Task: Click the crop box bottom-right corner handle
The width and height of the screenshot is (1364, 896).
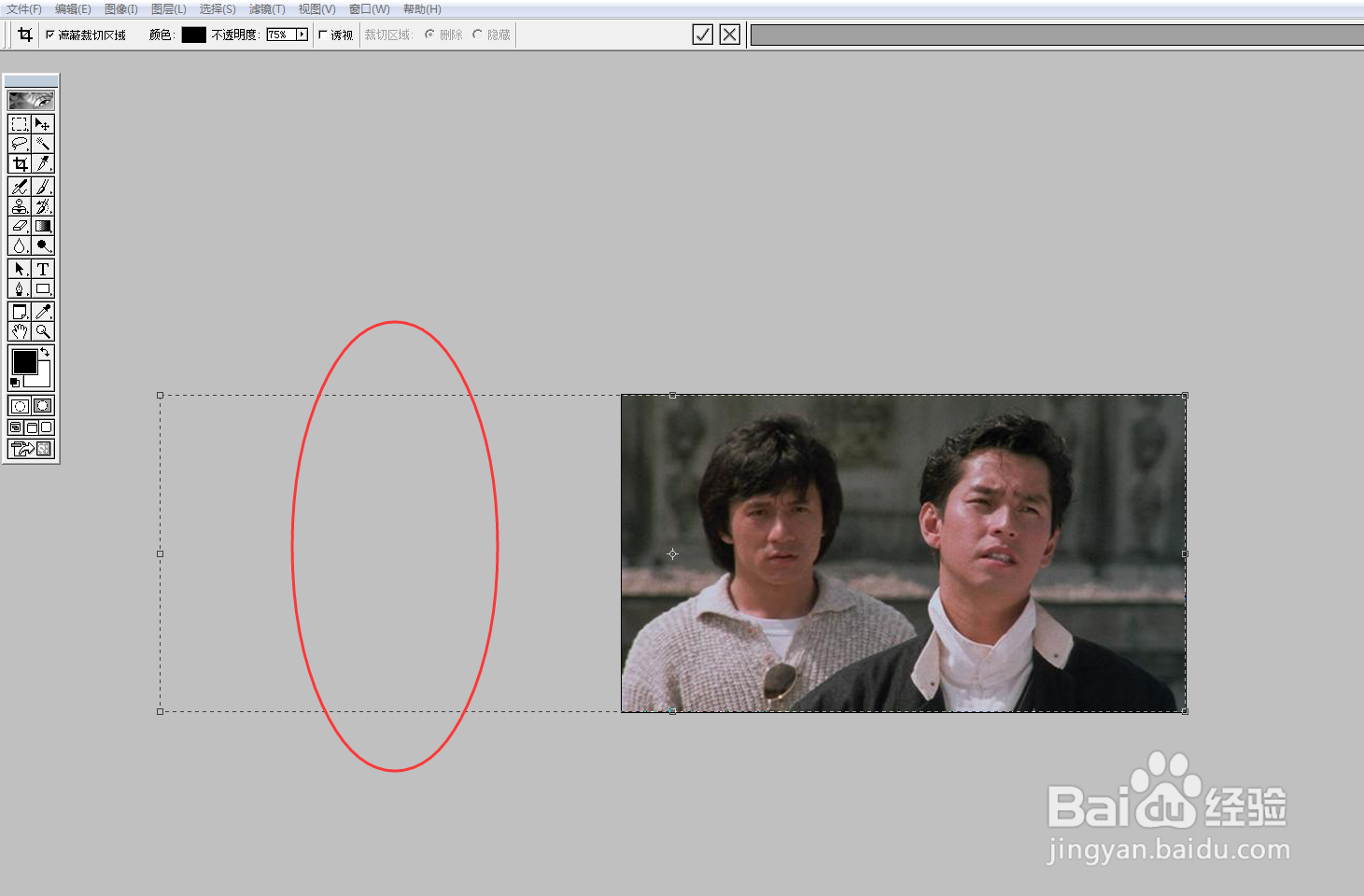Action: (1185, 711)
